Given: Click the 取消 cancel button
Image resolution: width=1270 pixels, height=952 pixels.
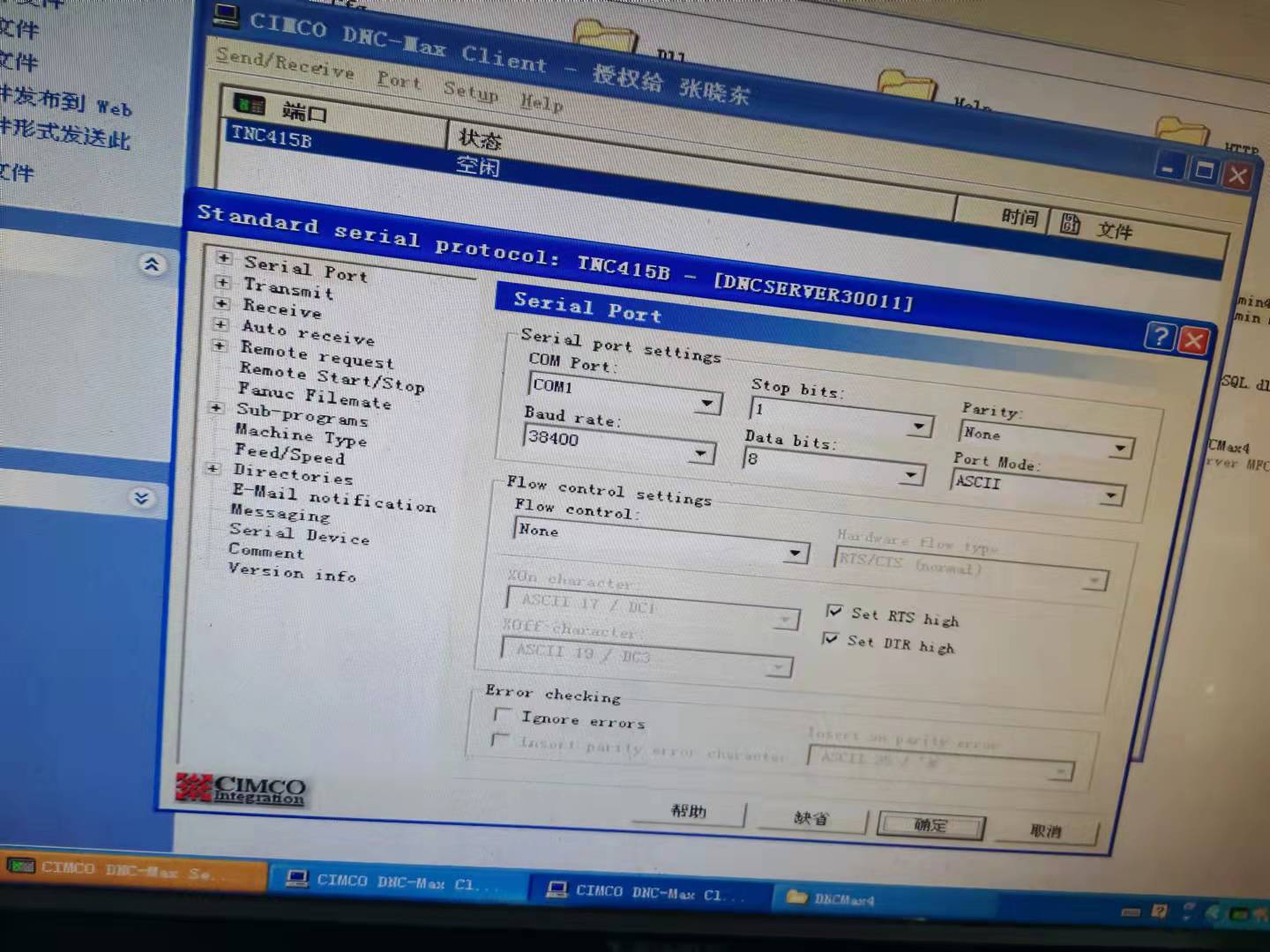Looking at the screenshot, I should point(1045,830).
